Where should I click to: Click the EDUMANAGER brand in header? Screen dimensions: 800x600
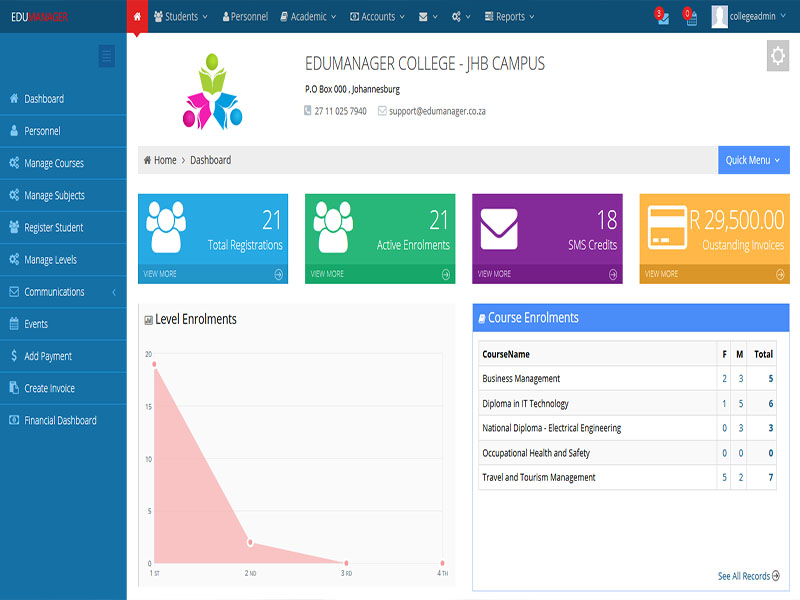[39, 17]
